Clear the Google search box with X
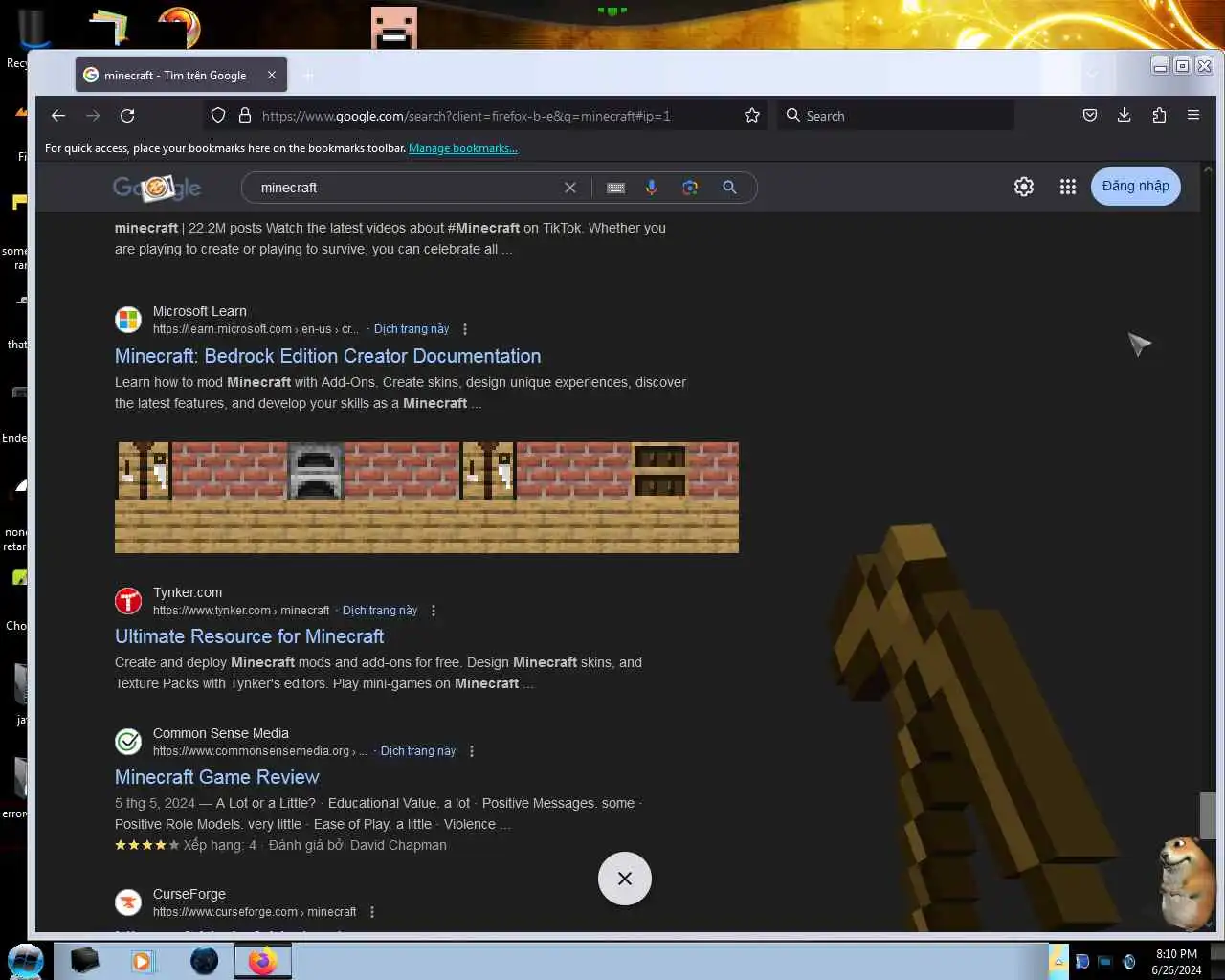 click(570, 188)
